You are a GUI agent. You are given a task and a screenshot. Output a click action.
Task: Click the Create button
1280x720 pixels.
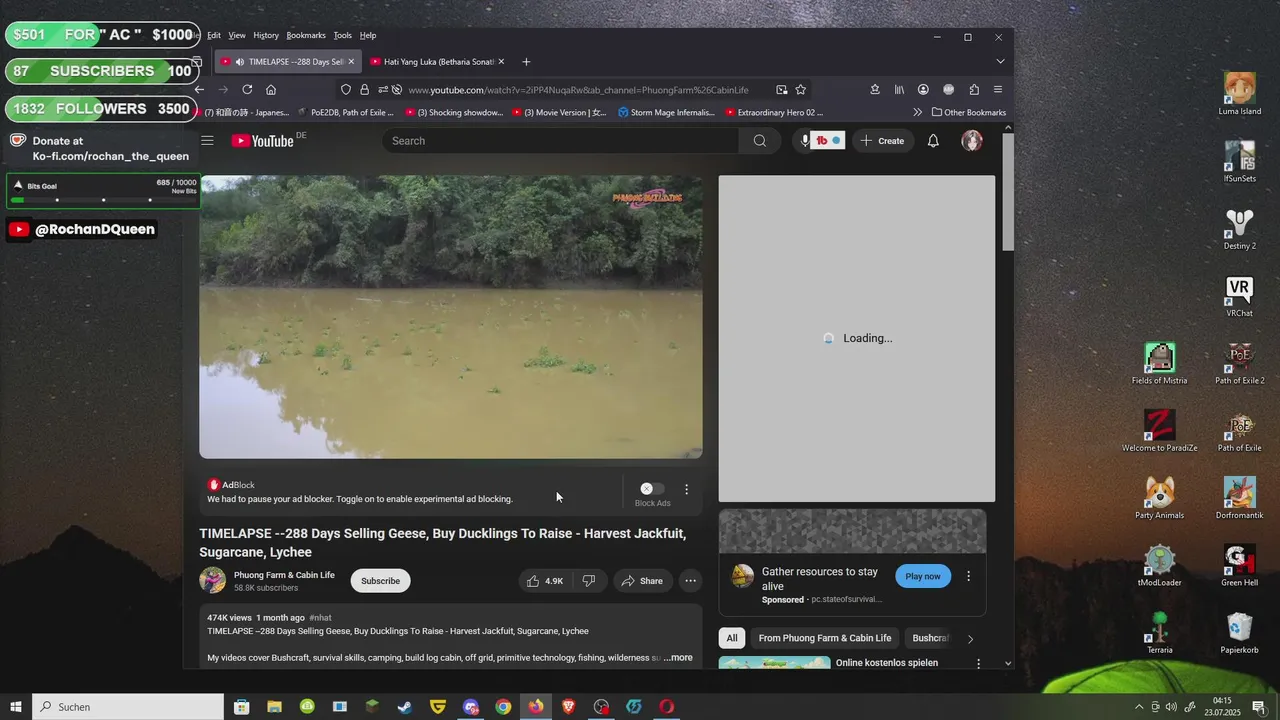(x=882, y=141)
